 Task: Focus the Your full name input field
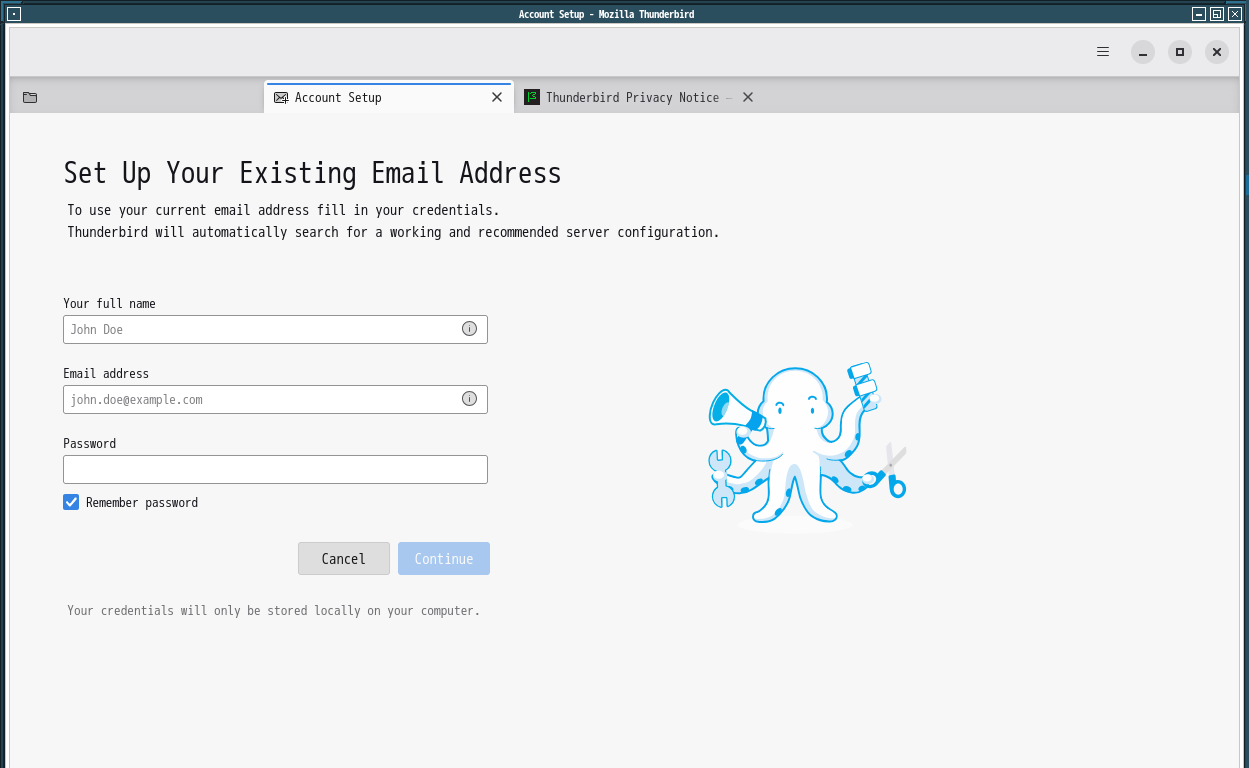[x=275, y=329]
